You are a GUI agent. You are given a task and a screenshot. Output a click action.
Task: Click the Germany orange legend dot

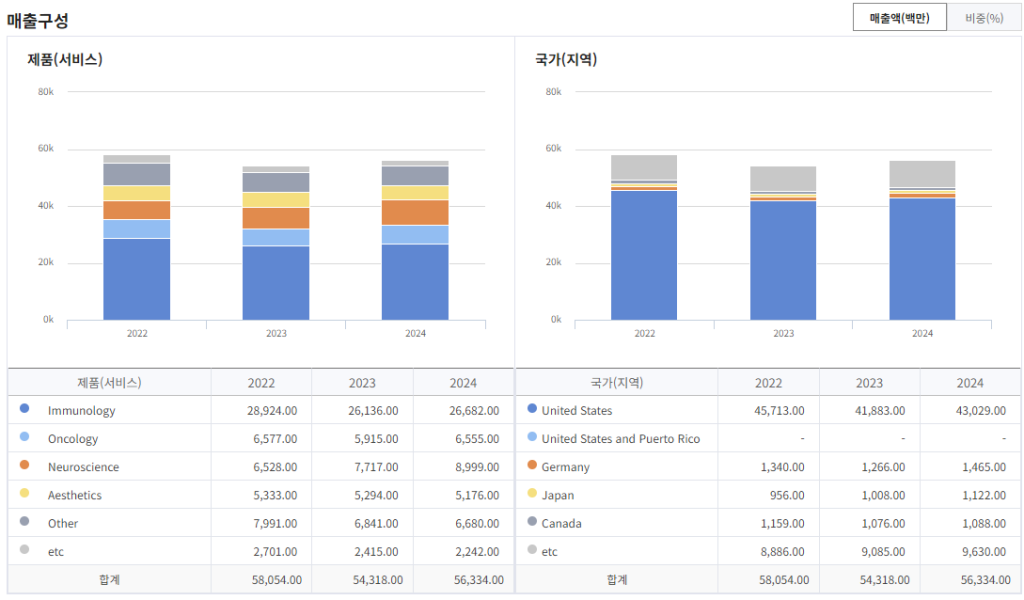click(532, 465)
